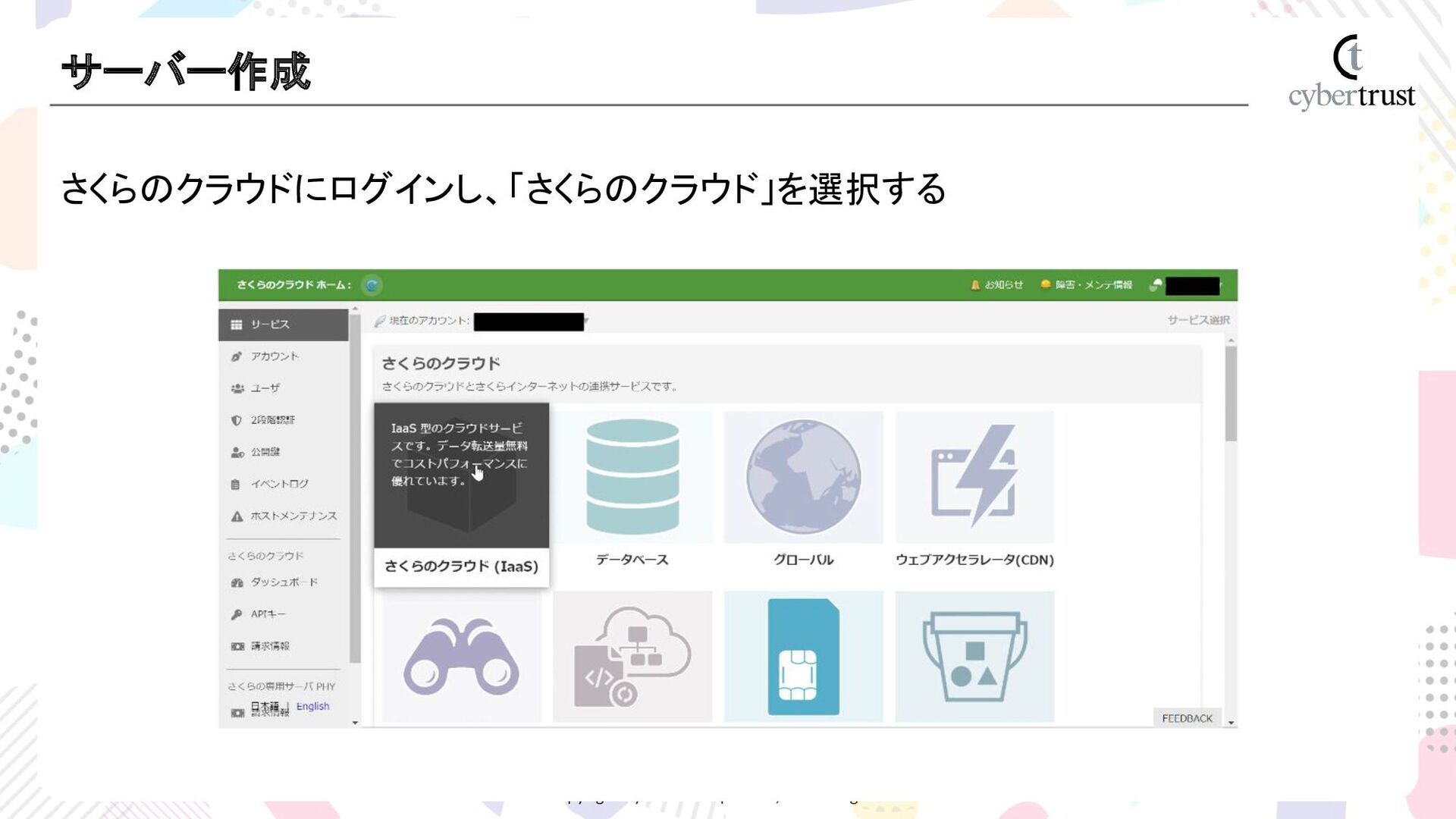Click the さくらのクラウド ホーム title
Viewport: 1456px width, 819px height.
point(293,285)
